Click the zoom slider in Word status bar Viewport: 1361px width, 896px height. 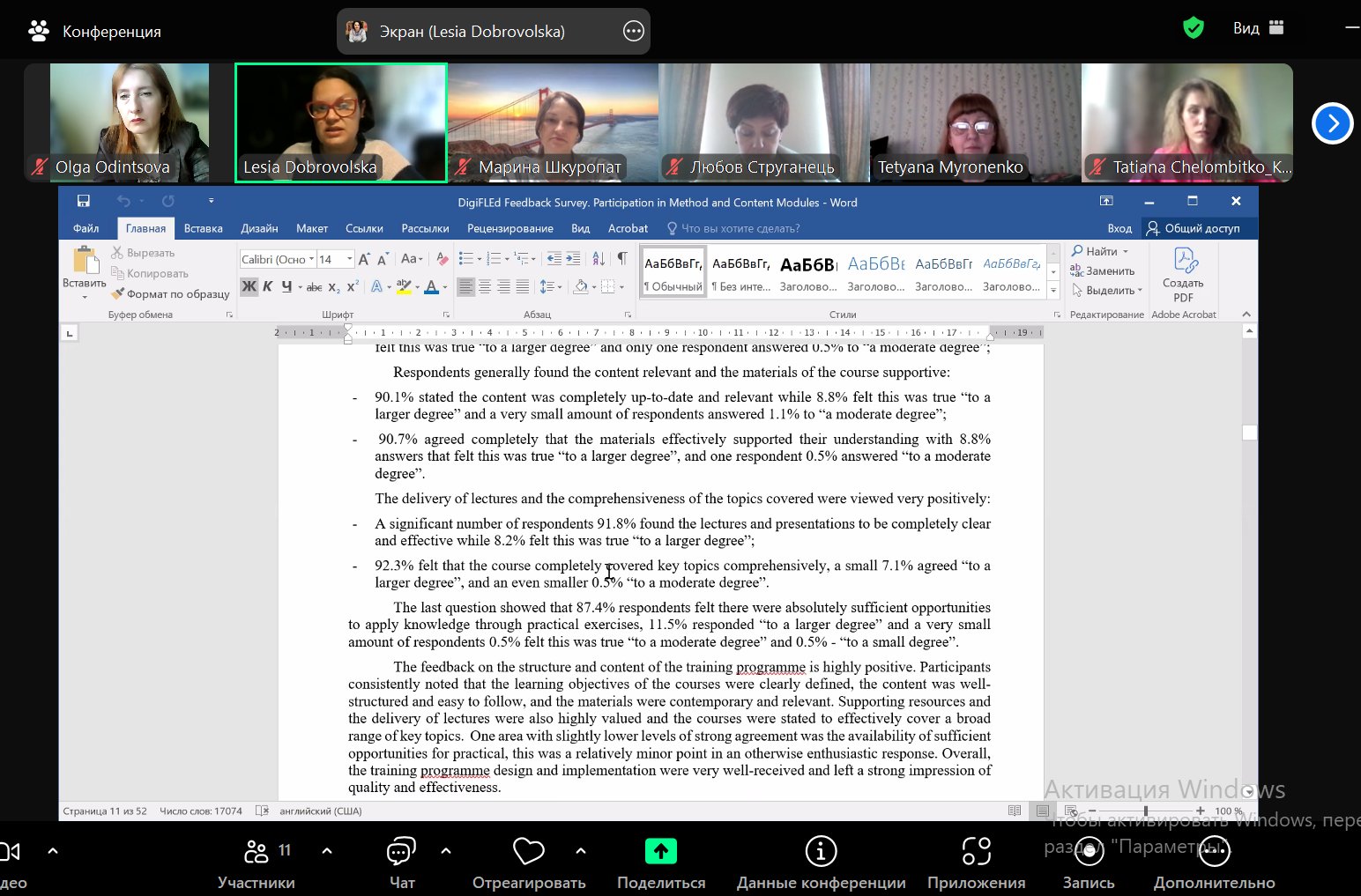click(1146, 811)
